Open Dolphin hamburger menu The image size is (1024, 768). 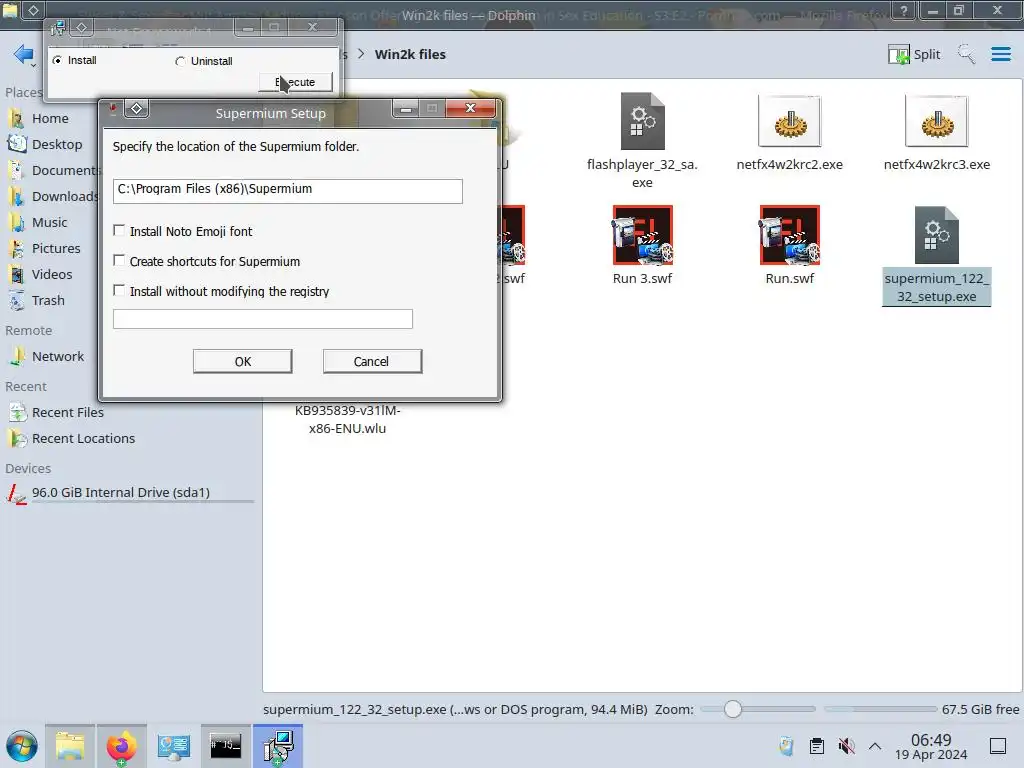tap(1000, 54)
